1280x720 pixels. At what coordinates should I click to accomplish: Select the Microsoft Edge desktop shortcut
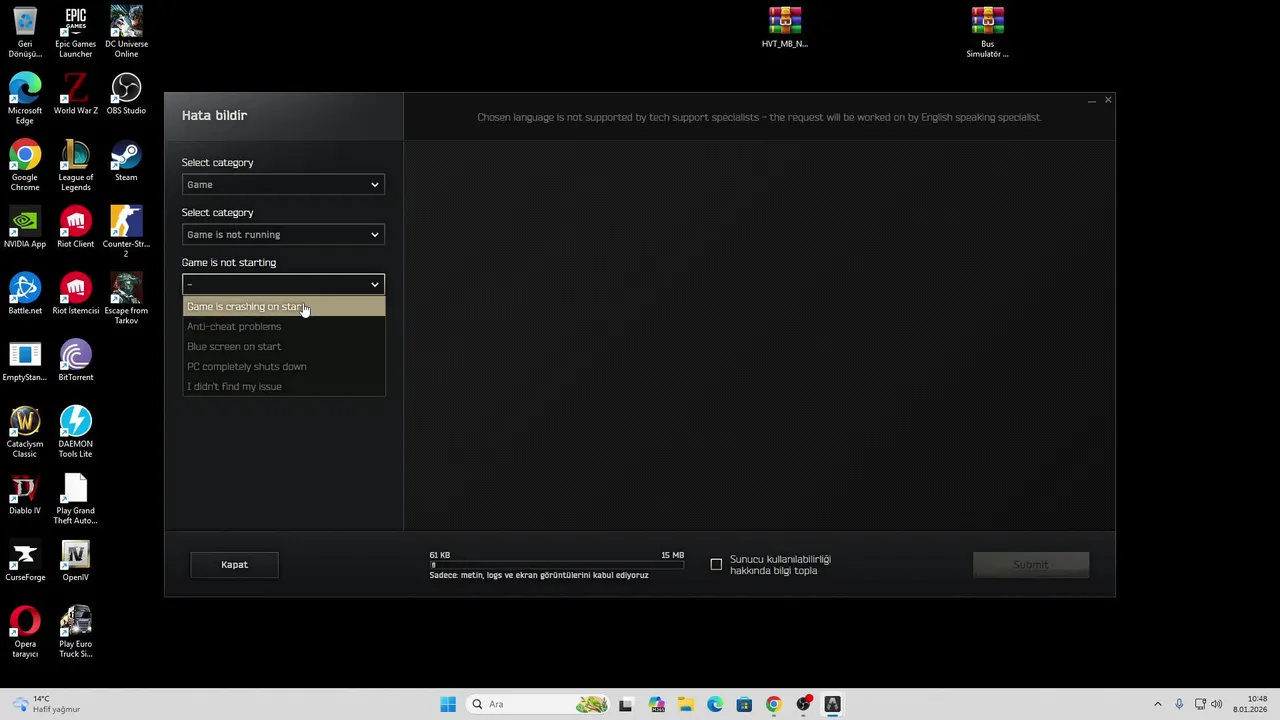pyautogui.click(x=25, y=99)
